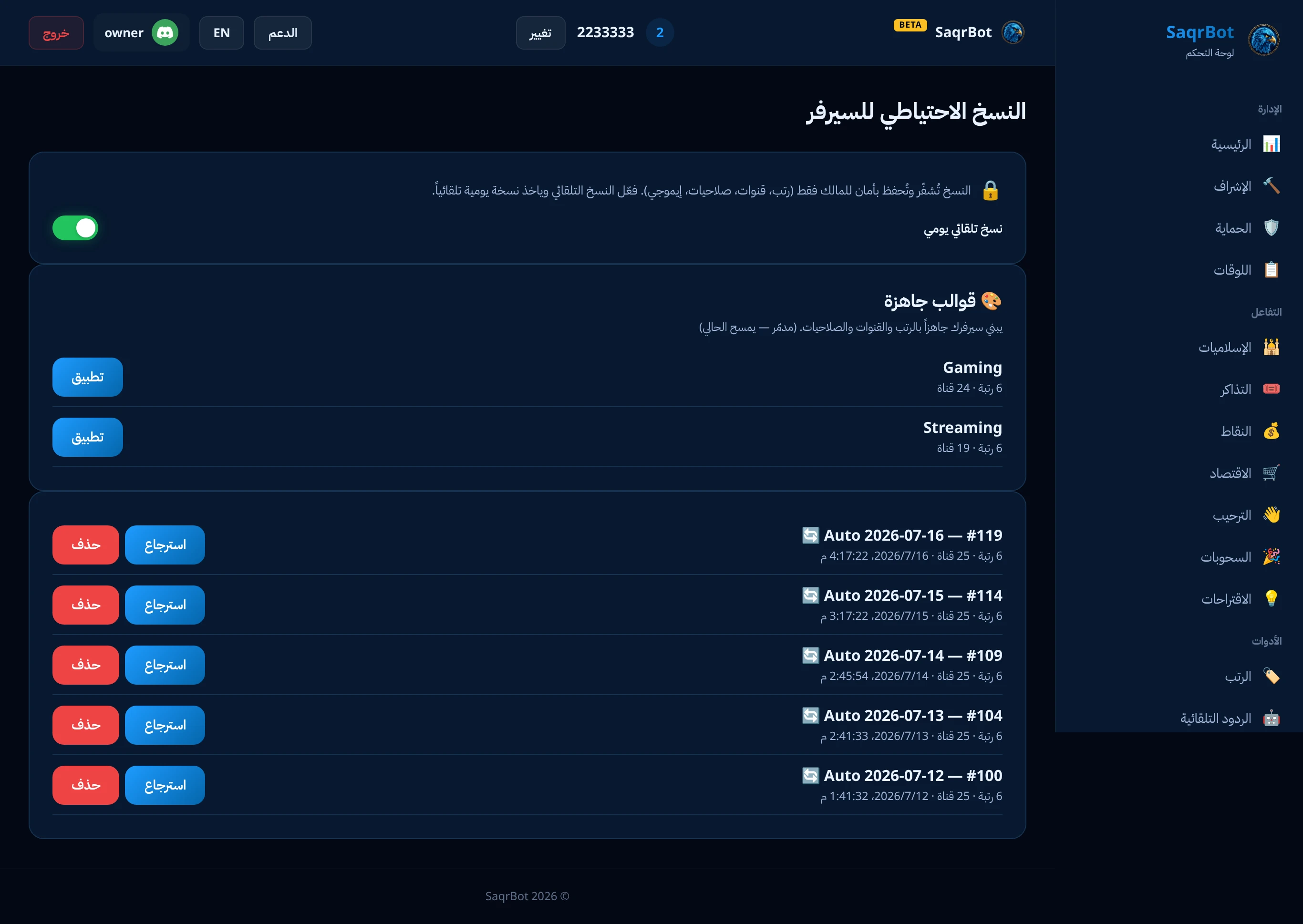Switch language with the EN button

point(221,33)
